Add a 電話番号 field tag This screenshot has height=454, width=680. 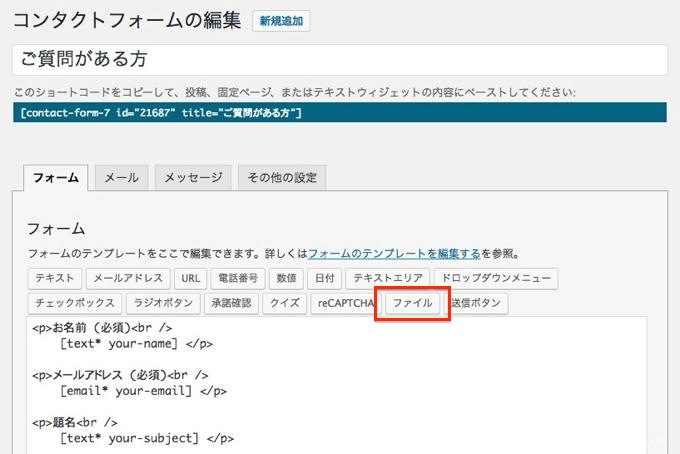[x=238, y=278]
